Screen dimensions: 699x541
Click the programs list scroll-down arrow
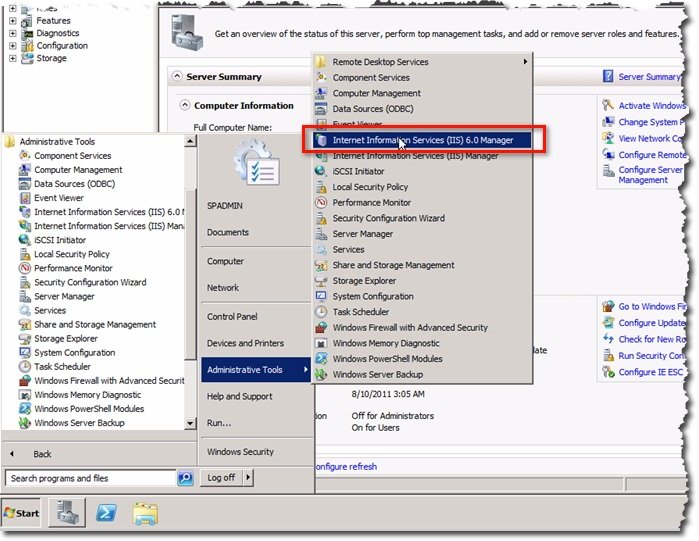tap(190, 423)
